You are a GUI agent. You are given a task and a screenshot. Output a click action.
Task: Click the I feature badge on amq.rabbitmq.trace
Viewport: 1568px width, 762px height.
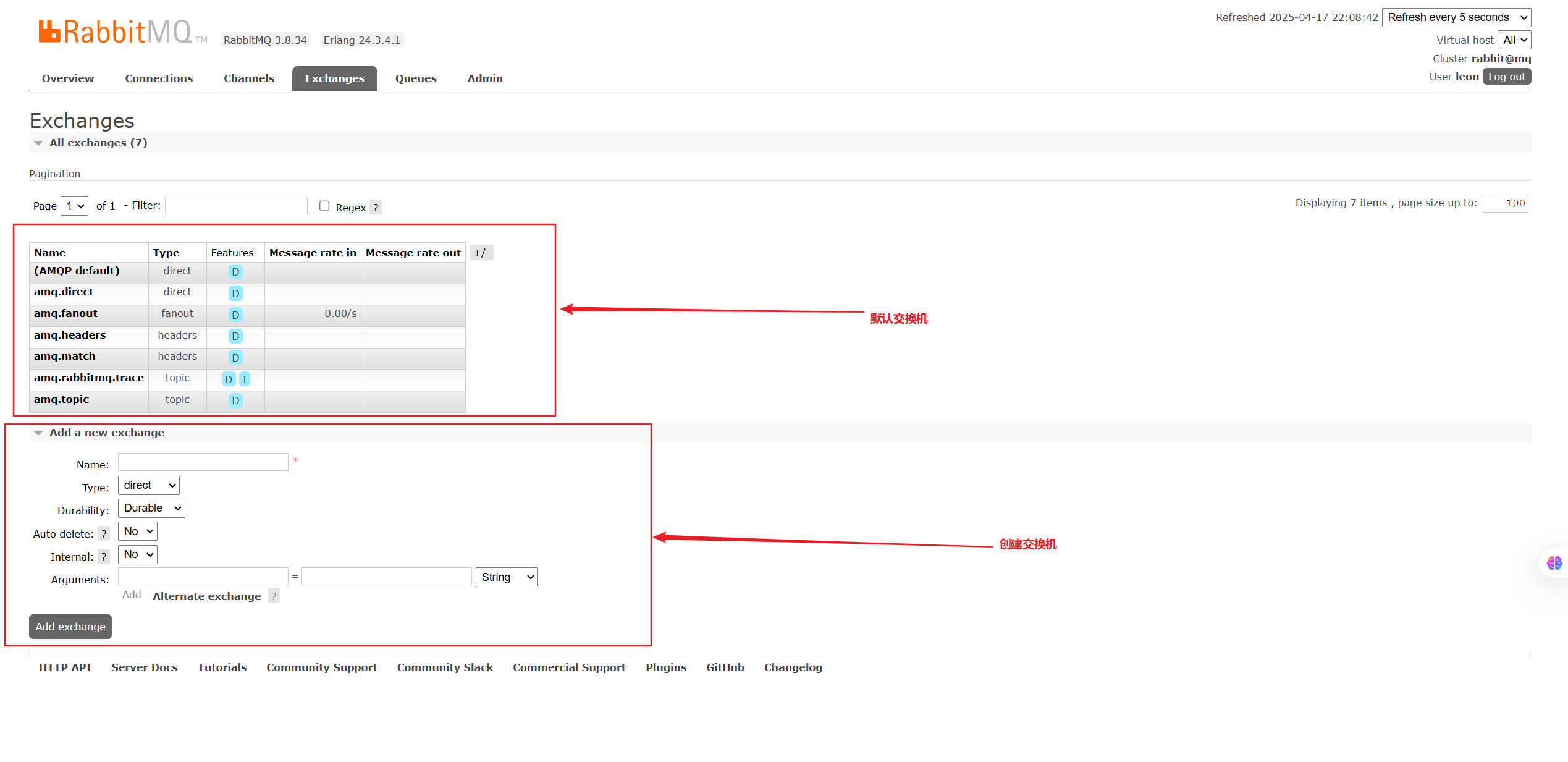tap(245, 379)
